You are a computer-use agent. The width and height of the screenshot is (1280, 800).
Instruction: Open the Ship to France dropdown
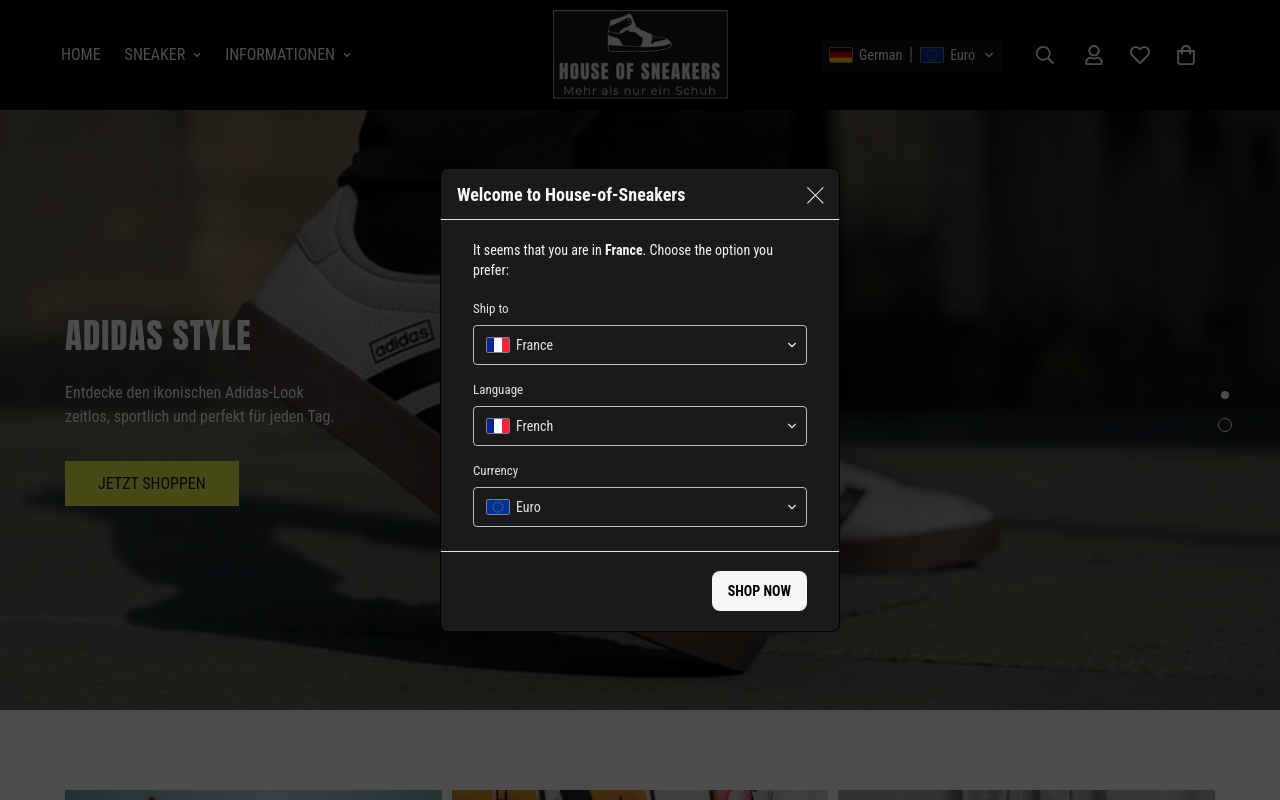click(640, 345)
